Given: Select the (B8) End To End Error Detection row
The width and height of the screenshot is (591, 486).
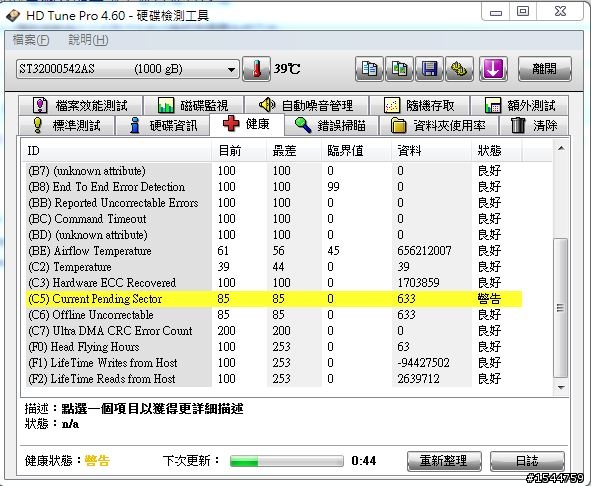Looking at the screenshot, I should pyautogui.click(x=274, y=187).
